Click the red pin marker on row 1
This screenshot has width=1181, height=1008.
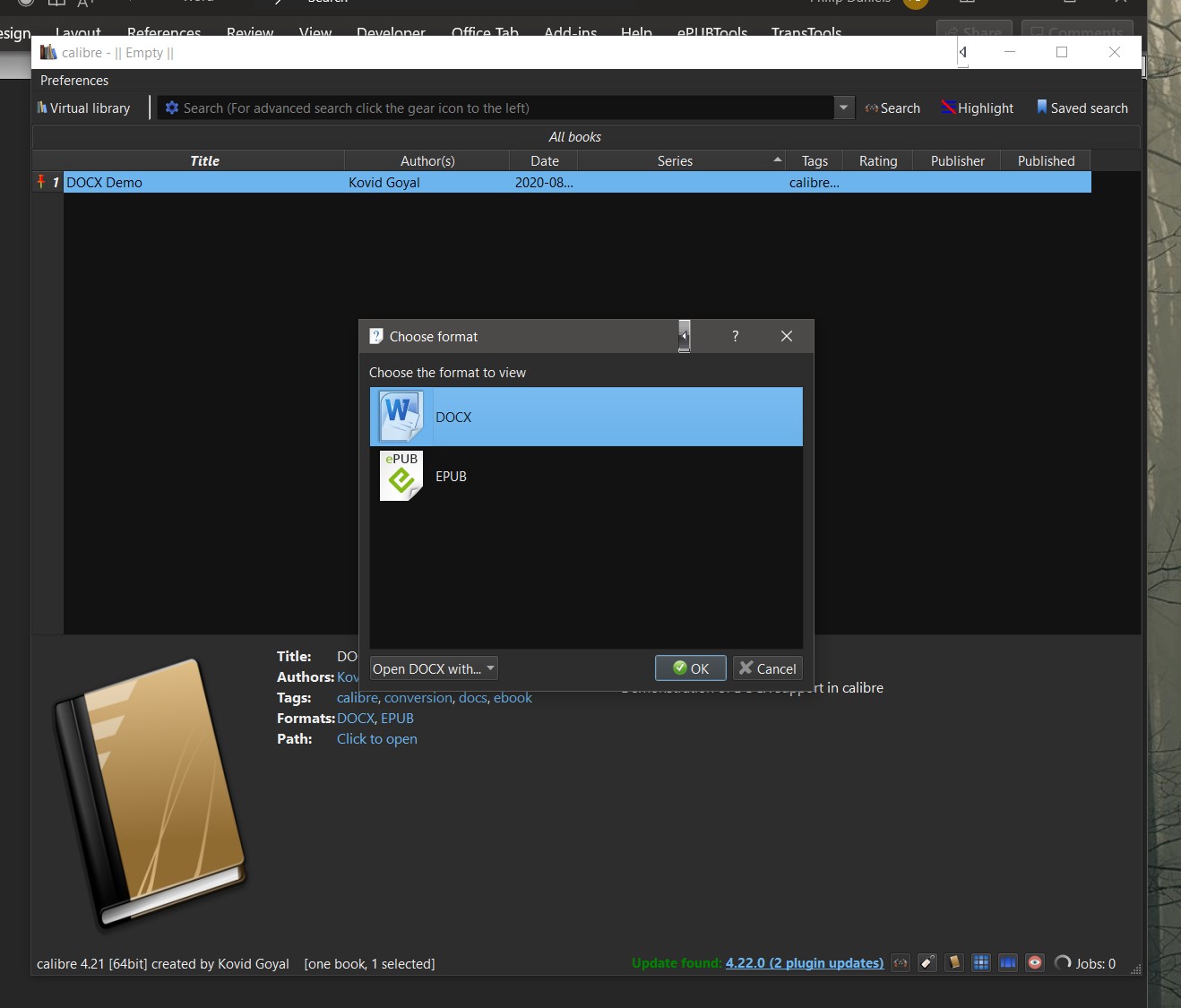[x=41, y=182]
